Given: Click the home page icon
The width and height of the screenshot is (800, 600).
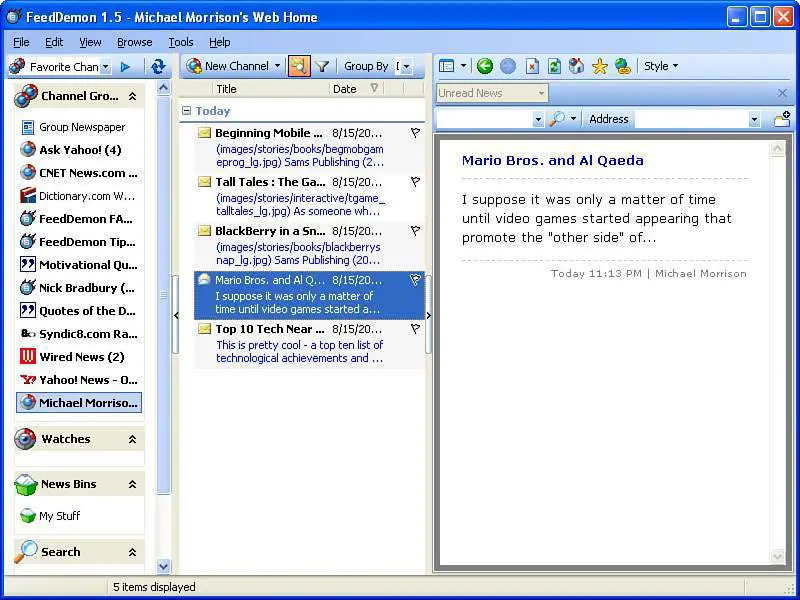Looking at the screenshot, I should 577,66.
